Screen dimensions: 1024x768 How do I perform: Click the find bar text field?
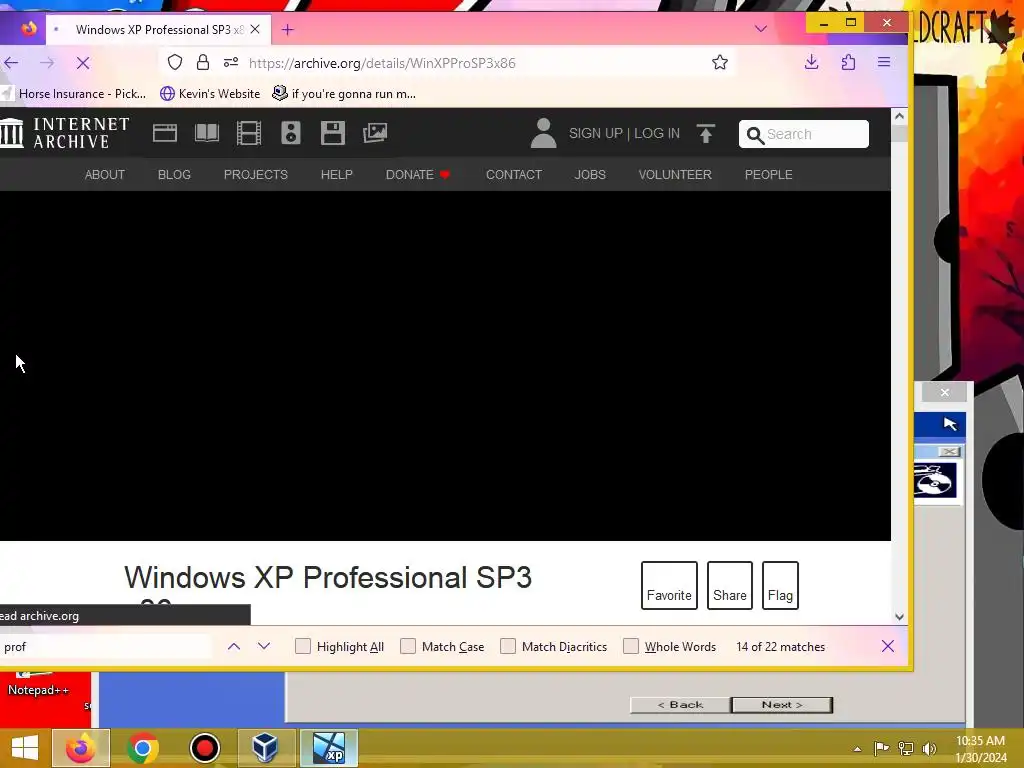pos(104,647)
